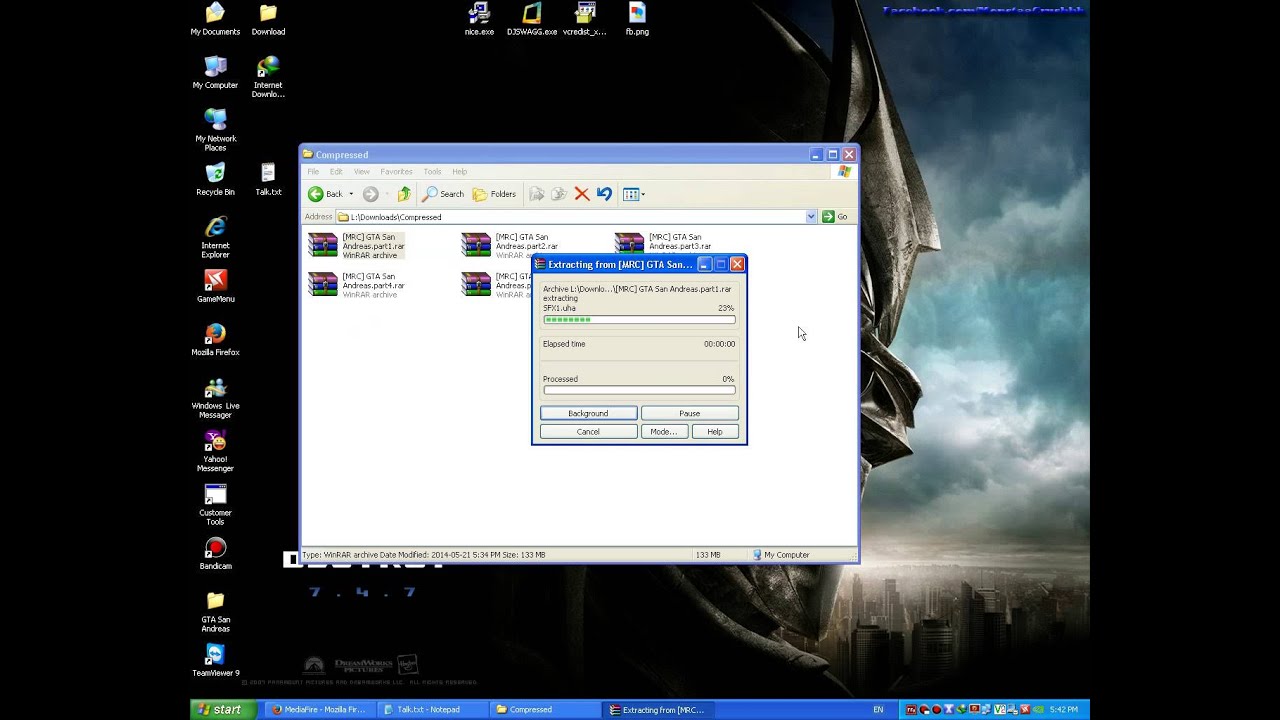The height and width of the screenshot is (720, 1280).
Task: Switch to Talk.txt - Notepad taskbar item
Action: [x=434, y=710]
